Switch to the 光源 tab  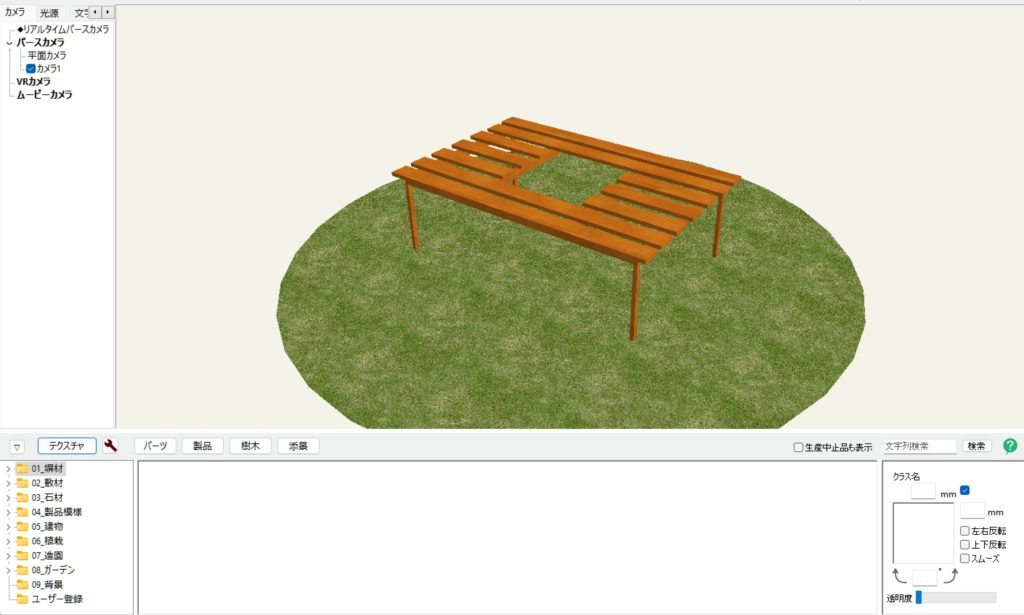tap(49, 13)
